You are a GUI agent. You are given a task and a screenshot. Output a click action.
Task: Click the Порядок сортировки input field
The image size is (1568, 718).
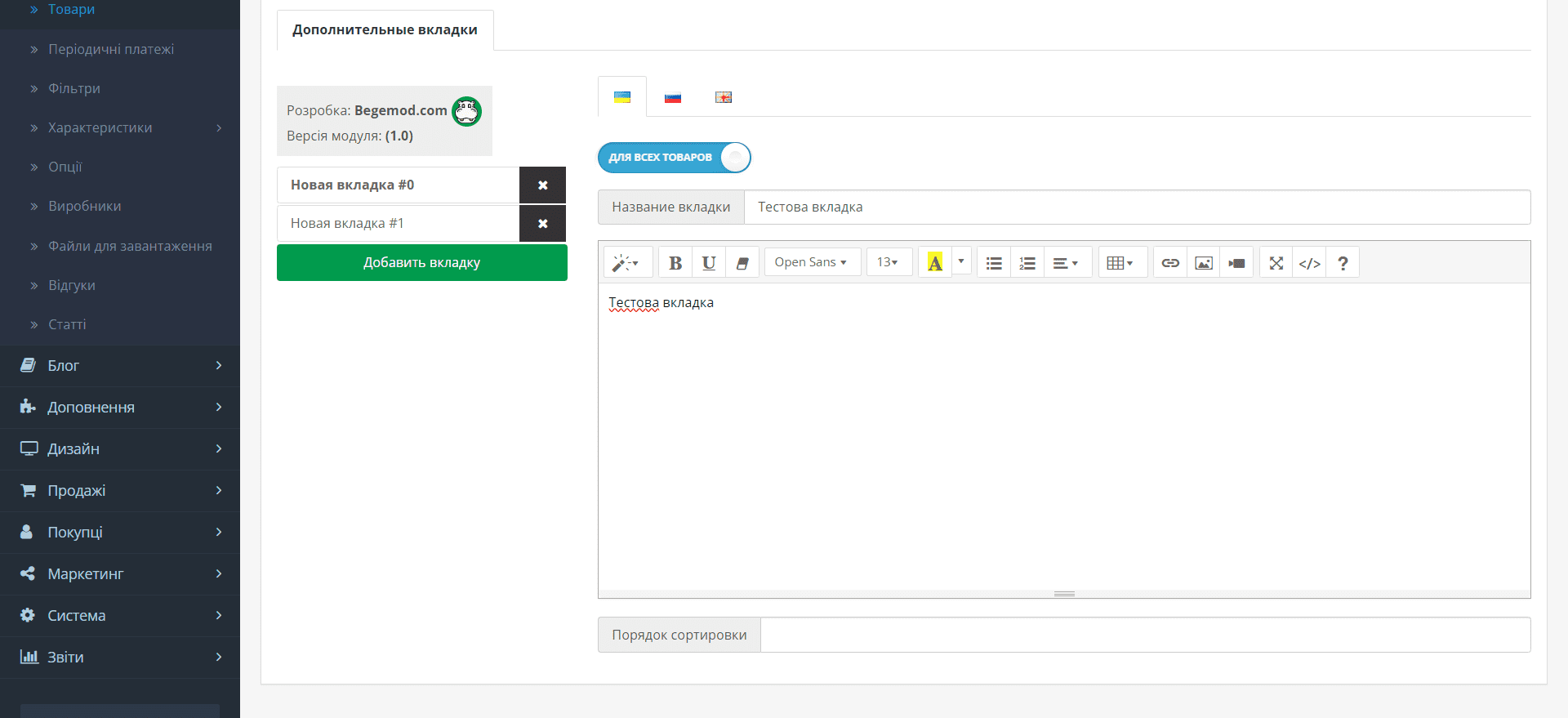click(1145, 635)
